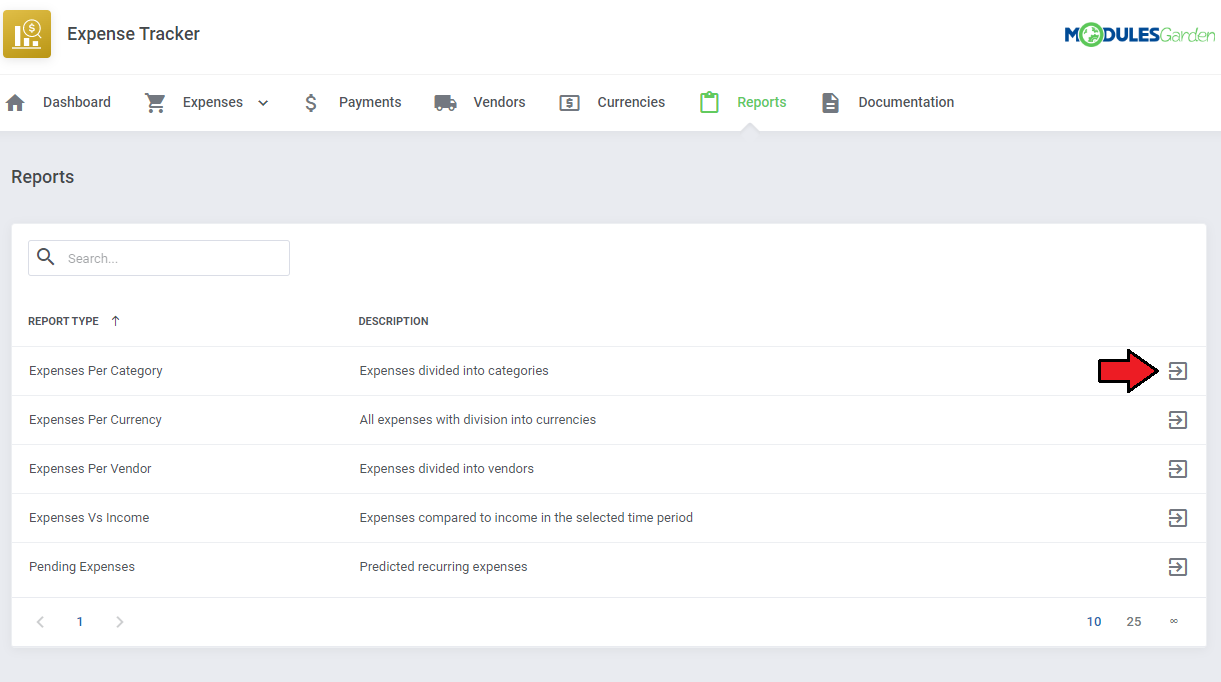Click the Pending Expenses row name
This screenshot has width=1221, height=682.
click(x=82, y=567)
